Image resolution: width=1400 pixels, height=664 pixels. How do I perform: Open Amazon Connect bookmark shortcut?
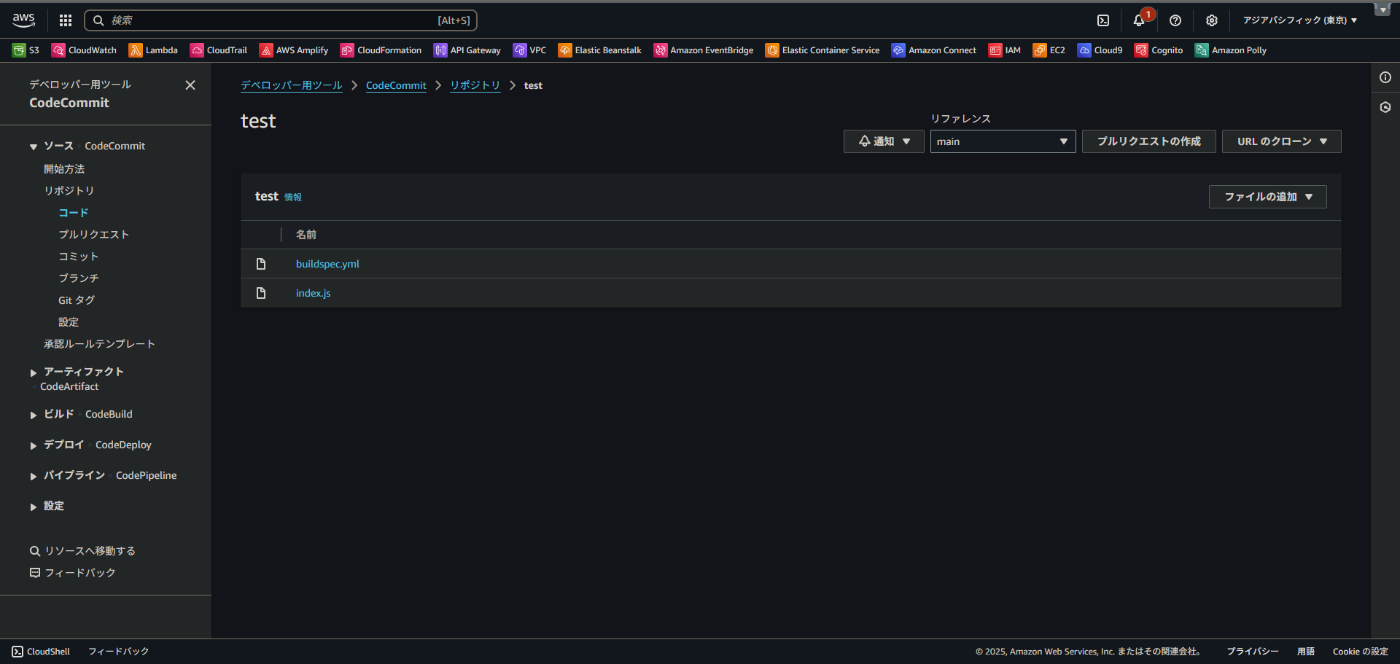click(x=934, y=50)
